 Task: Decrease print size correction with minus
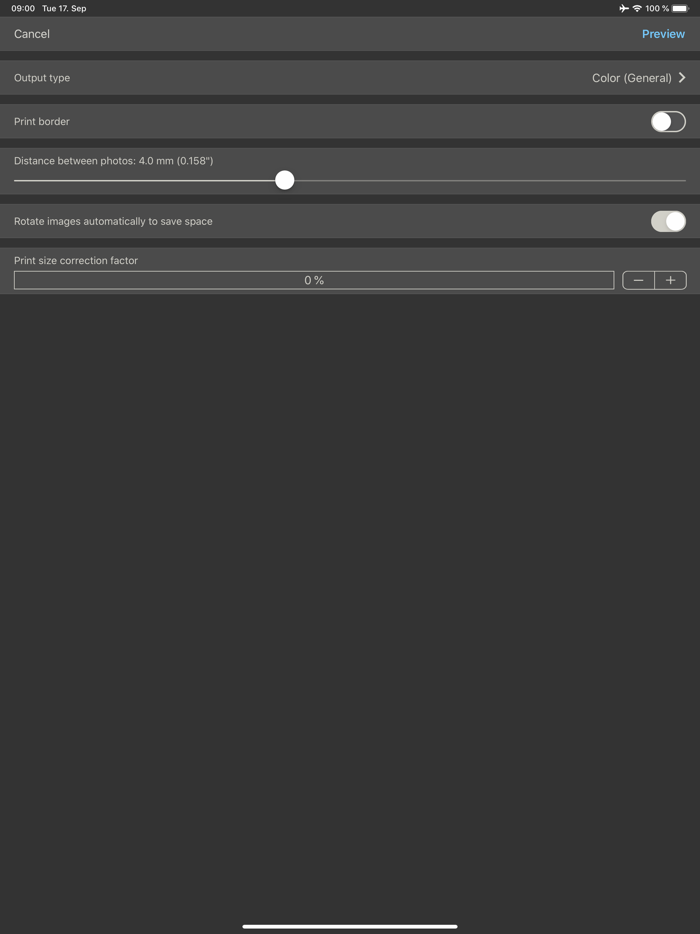pos(639,280)
